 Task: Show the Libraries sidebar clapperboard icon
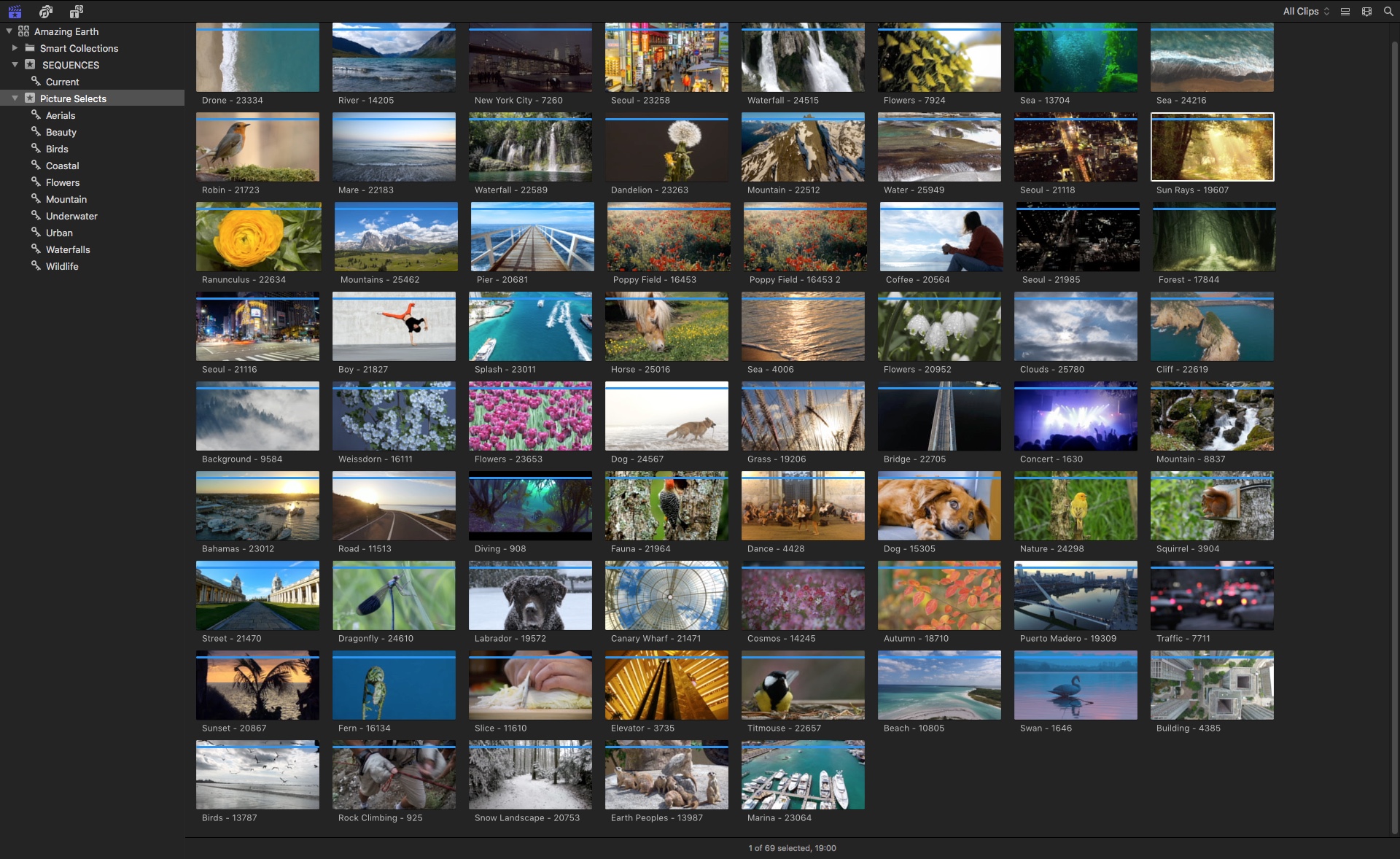click(x=15, y=12)
